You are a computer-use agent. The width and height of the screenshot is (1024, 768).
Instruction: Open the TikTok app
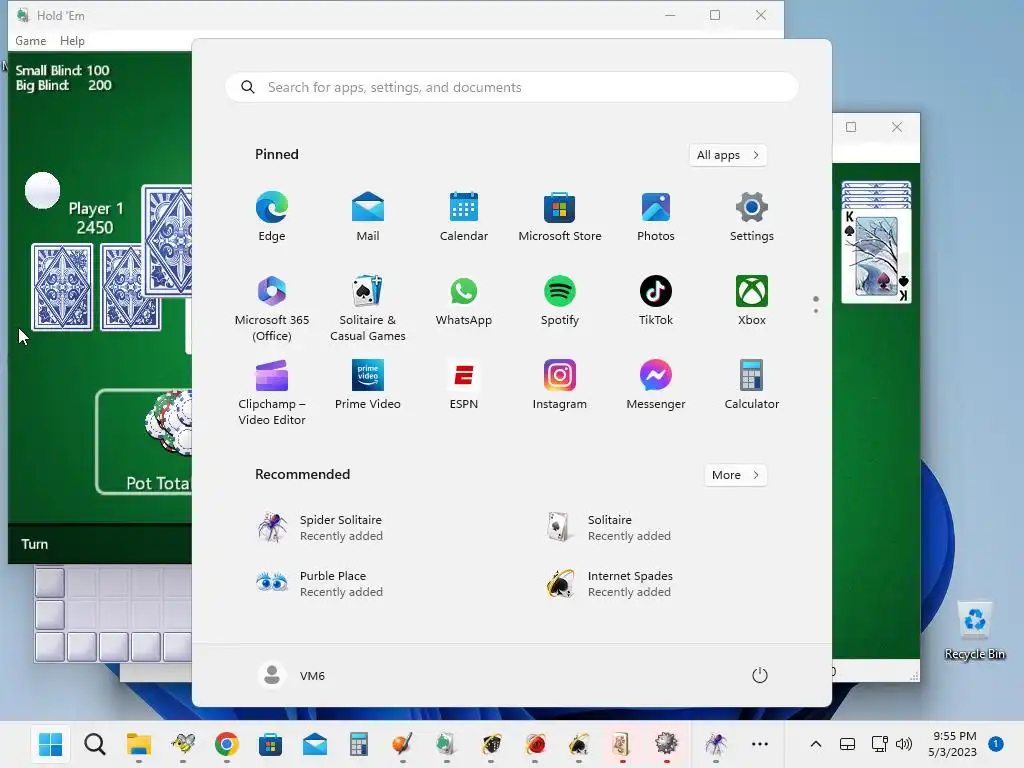coord(656,301)
